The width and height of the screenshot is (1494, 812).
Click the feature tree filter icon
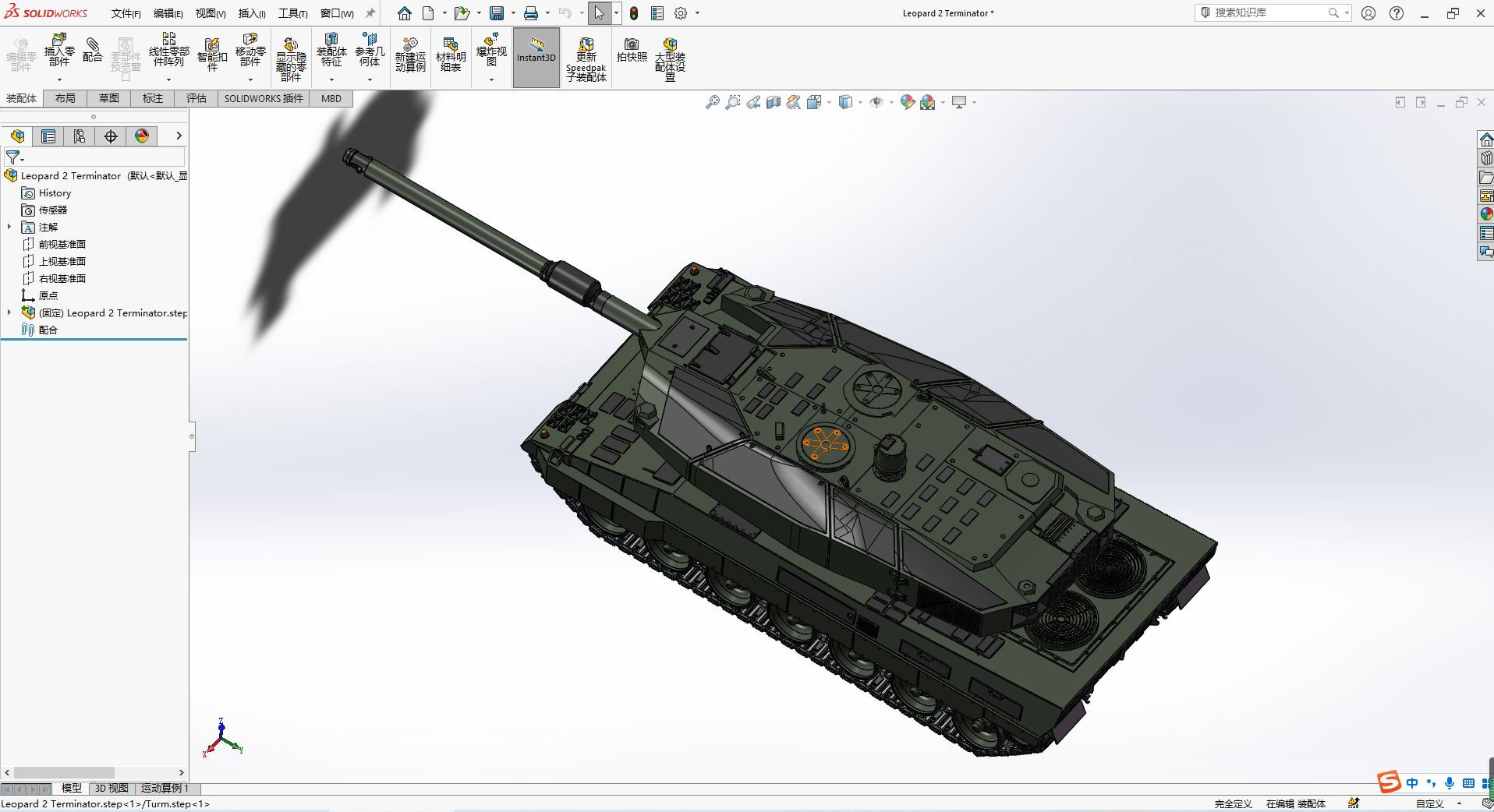point(14,157)
